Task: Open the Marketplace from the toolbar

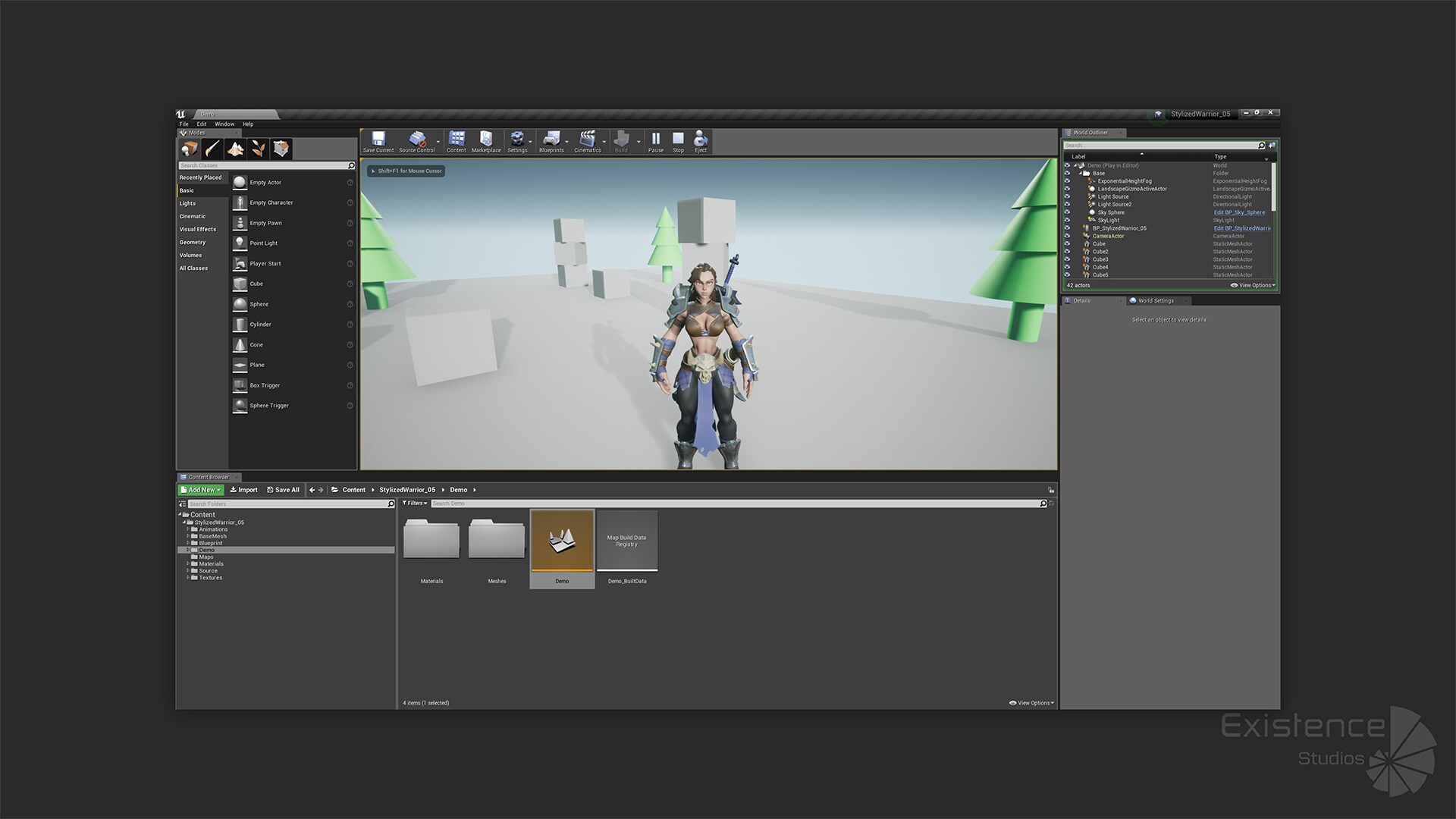Action: (x=486, y=141)
